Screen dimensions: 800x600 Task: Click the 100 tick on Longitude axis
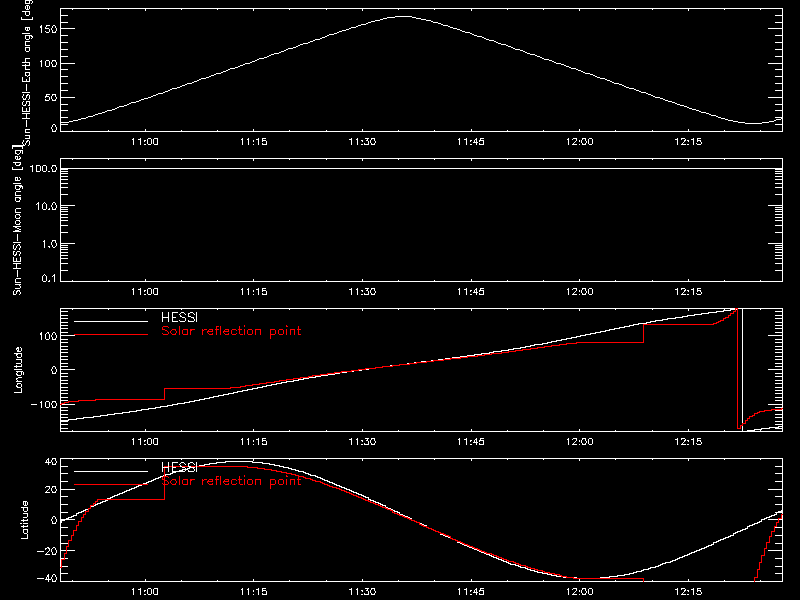(48, 336)
